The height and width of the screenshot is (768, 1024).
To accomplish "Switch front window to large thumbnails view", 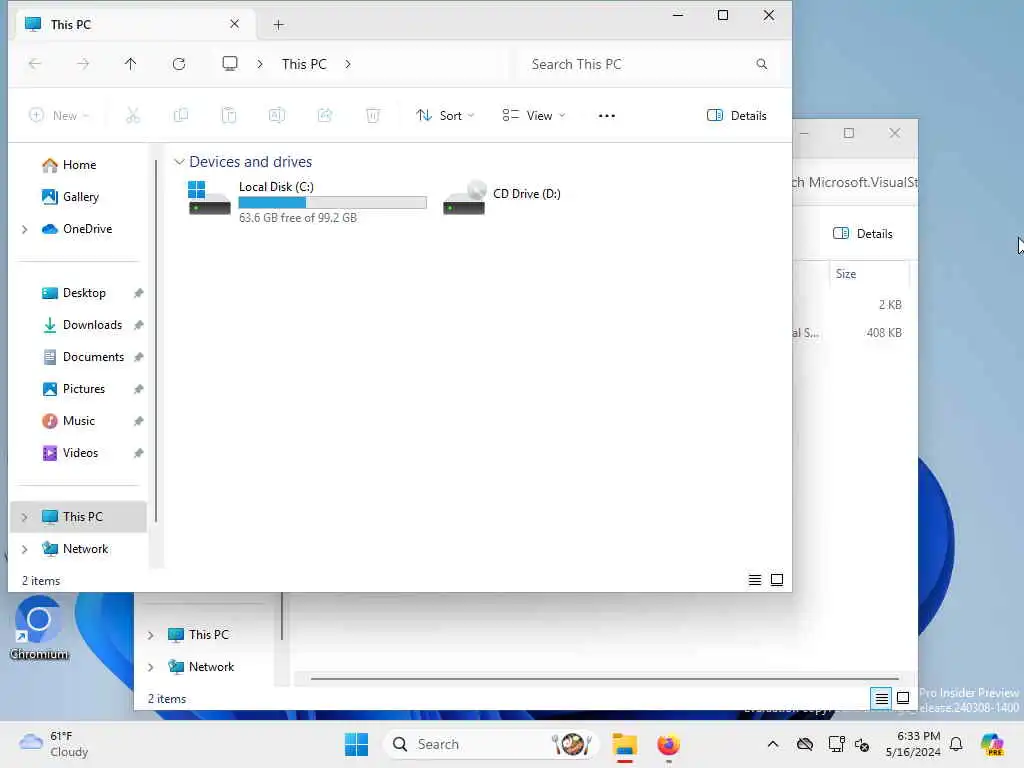I will pyautogui.click(x=777, y=580).
